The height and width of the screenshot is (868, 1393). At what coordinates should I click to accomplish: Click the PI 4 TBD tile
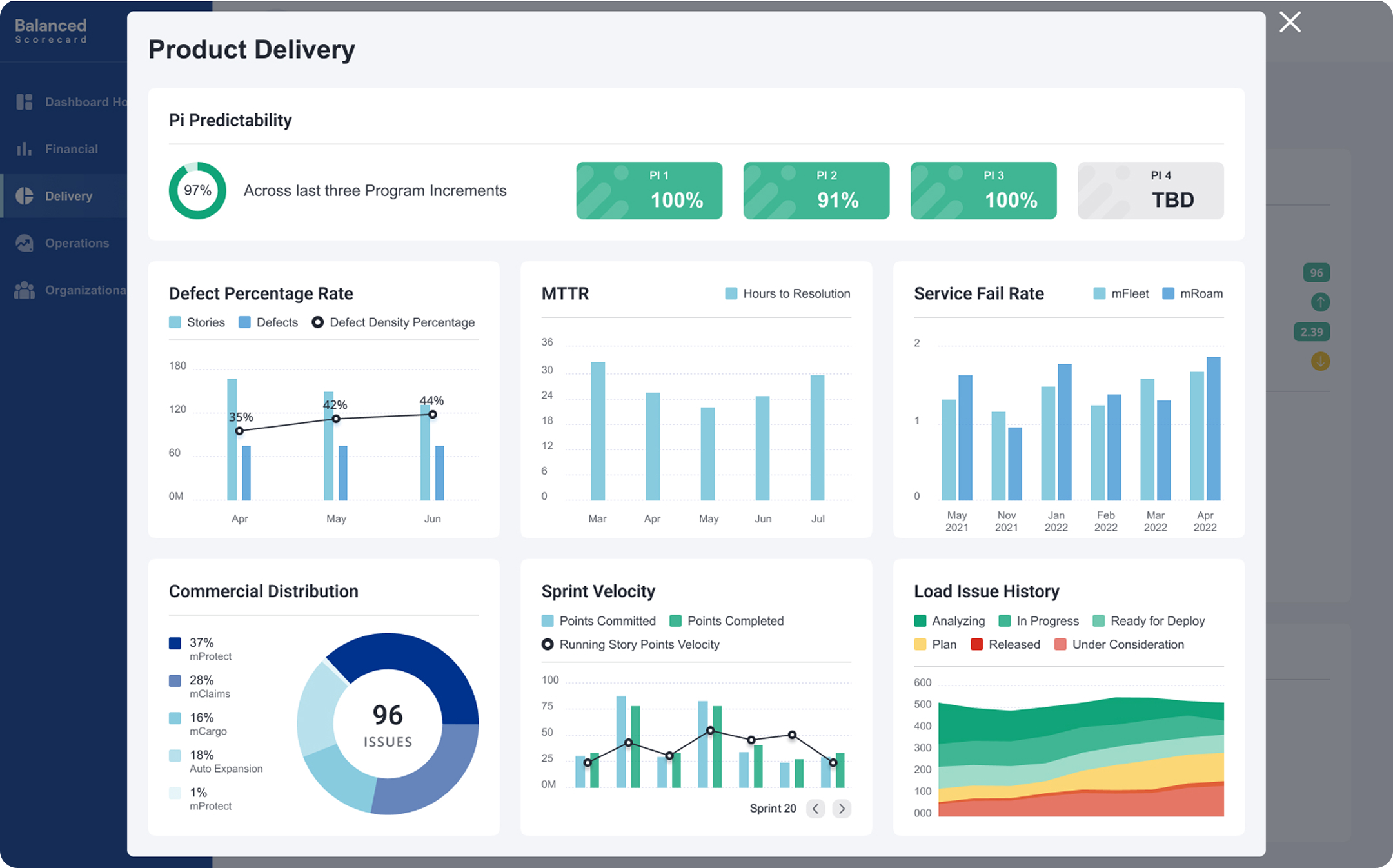point(1151,190)
